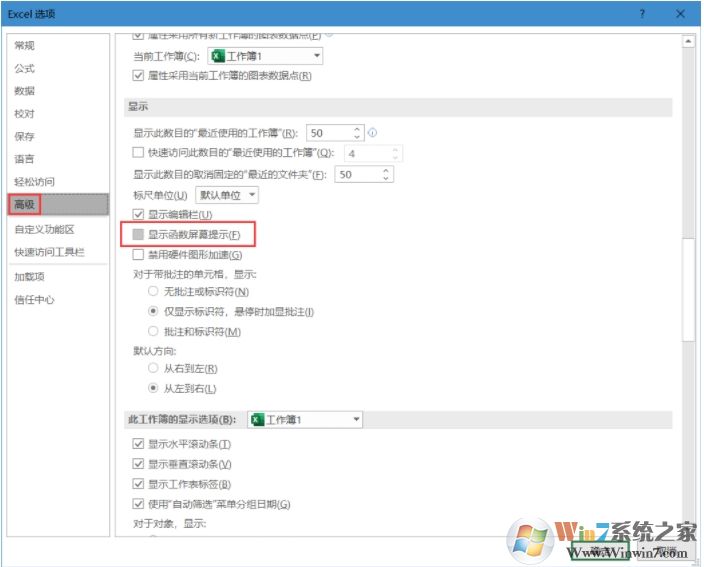Open 此工作簿的显示选项 workbook dropdown
The height and width of the screenshot is (567, 704).
[305, 420]
